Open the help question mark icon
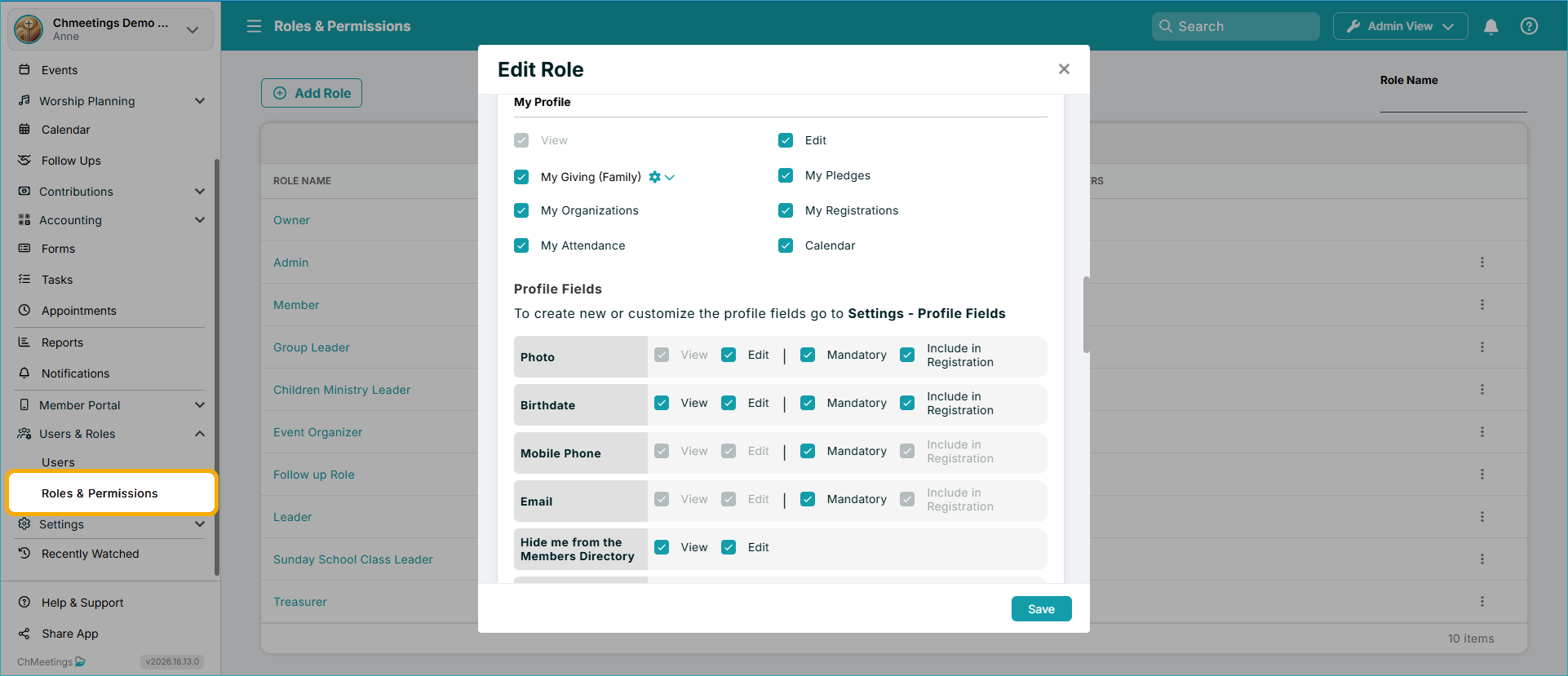Image resolution: width=1568 pixels, height=676 pixels. [x=1530, y=26]
